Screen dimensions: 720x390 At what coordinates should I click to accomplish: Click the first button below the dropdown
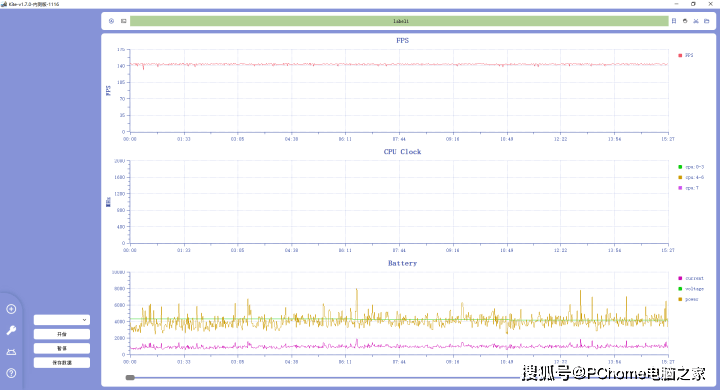62,334
